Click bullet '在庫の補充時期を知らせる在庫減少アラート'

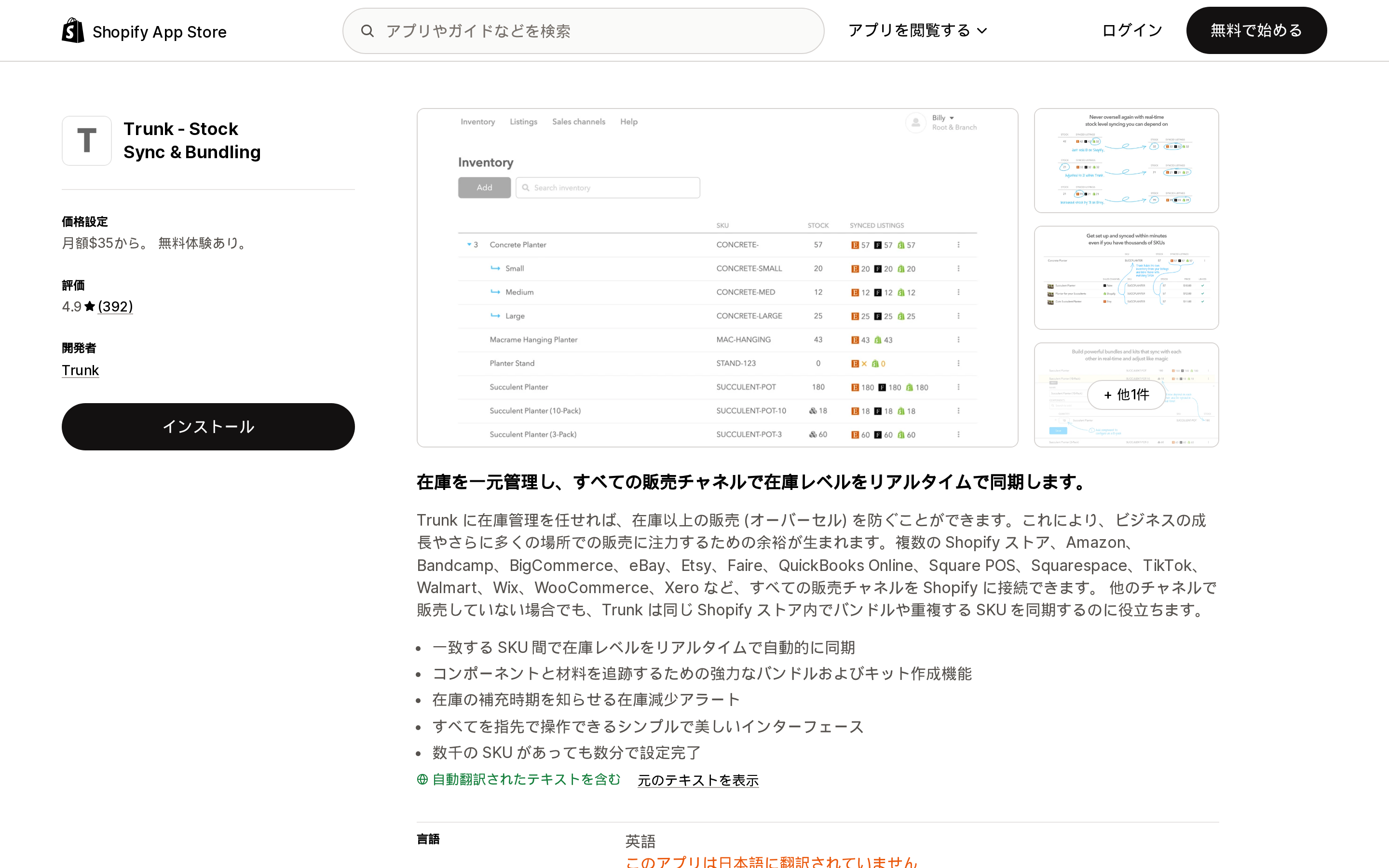click(586, 699)
